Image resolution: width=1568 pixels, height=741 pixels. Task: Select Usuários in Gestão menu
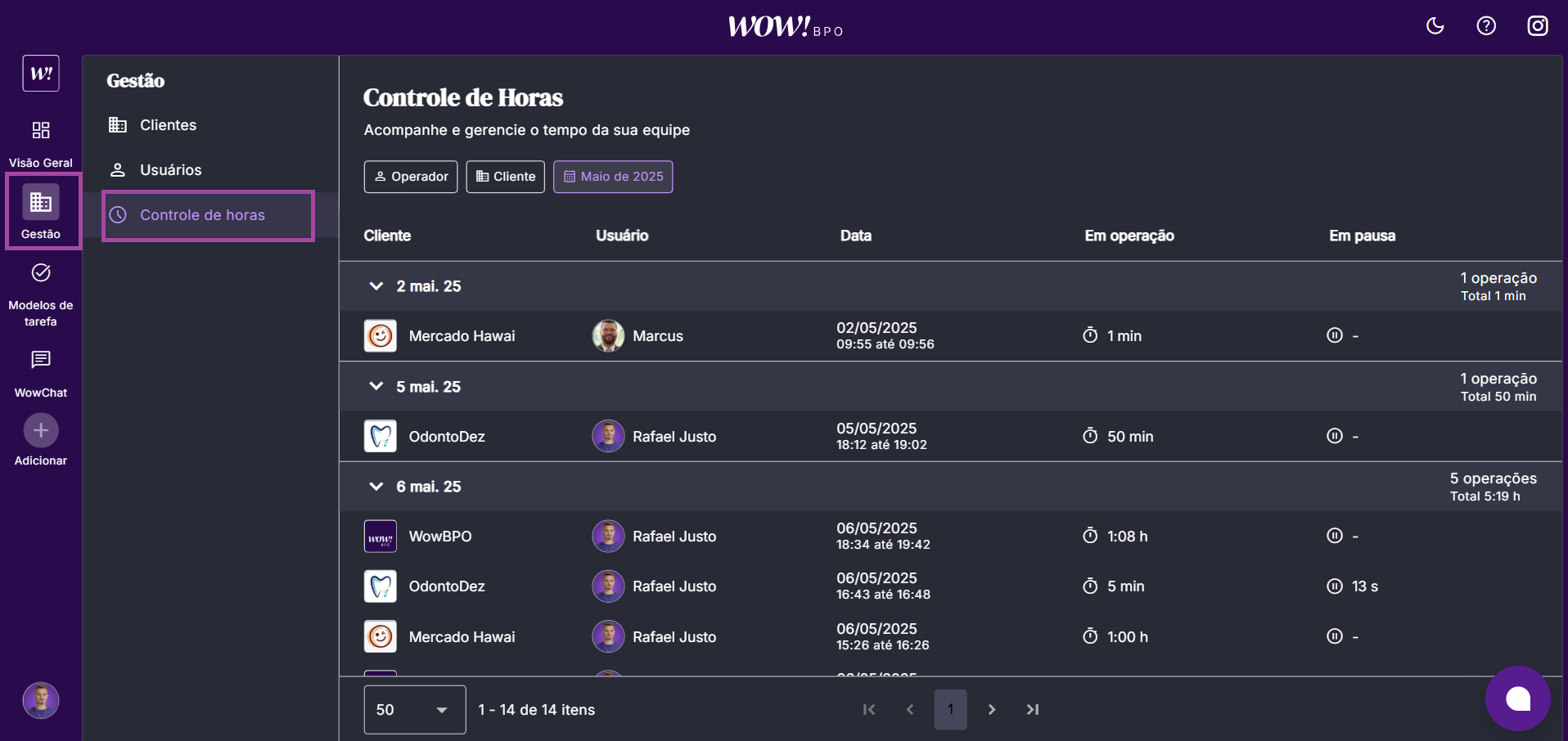click(170, 170)
